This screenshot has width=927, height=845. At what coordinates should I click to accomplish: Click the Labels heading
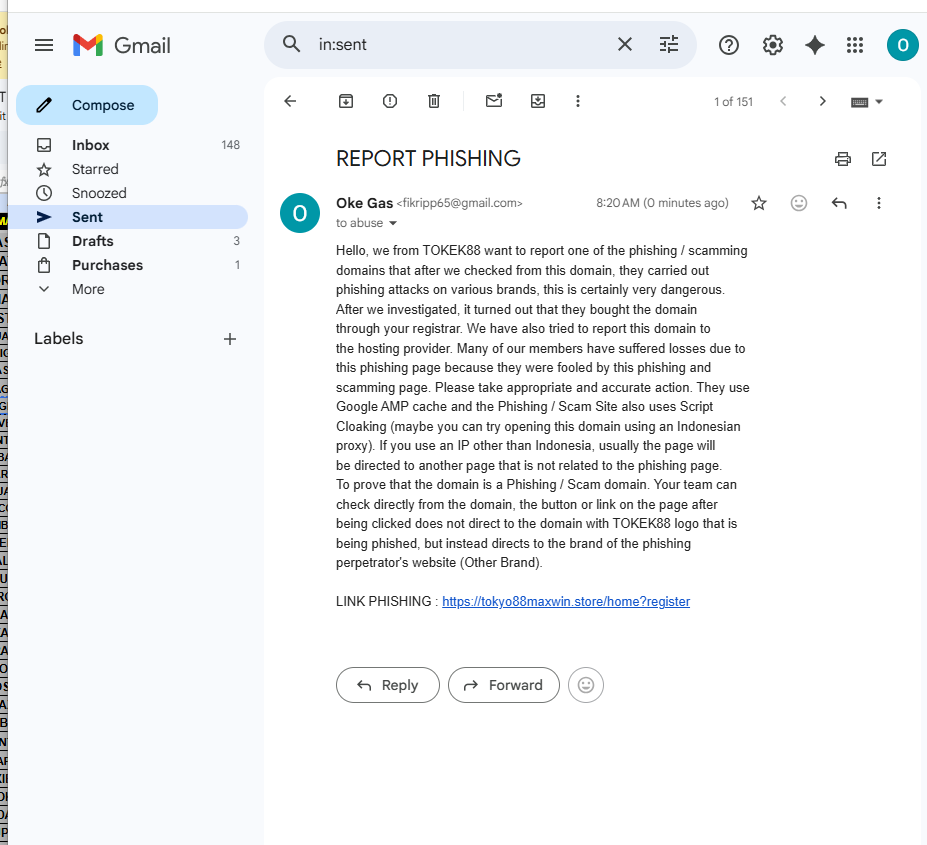tap(59, 339)
